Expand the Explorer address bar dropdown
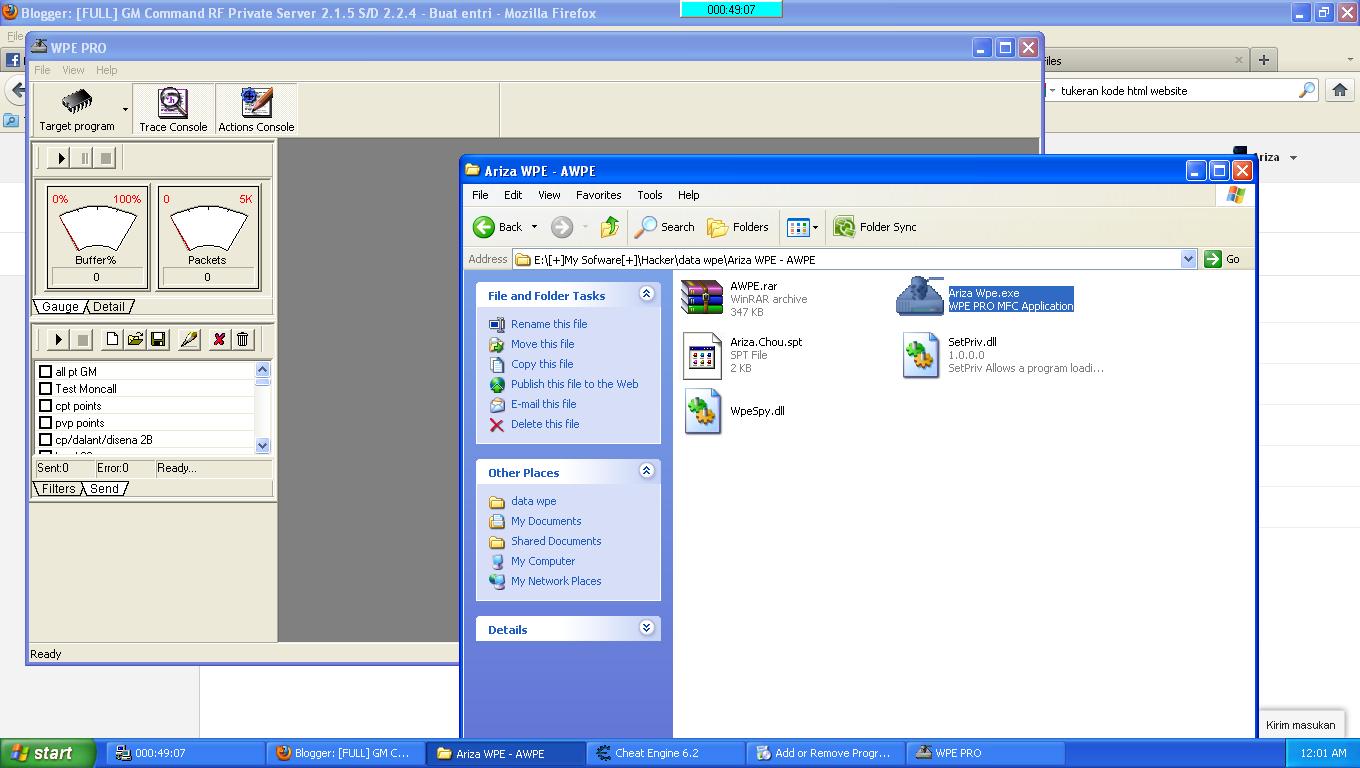 1189,258
